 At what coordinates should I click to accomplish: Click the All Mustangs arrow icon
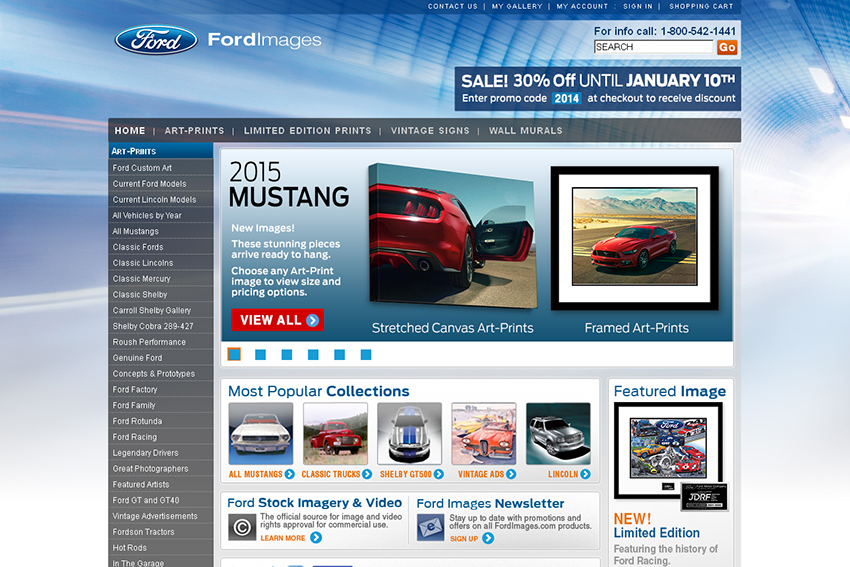[x=289, y=474]
